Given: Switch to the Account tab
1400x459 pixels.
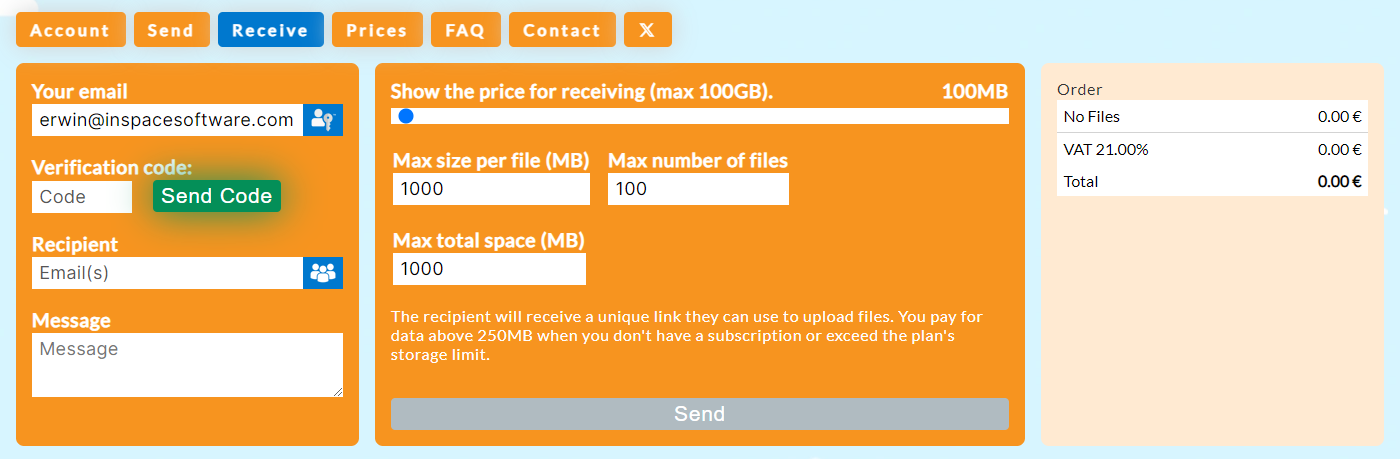Looking at the screenshot, I should [70, 30].
